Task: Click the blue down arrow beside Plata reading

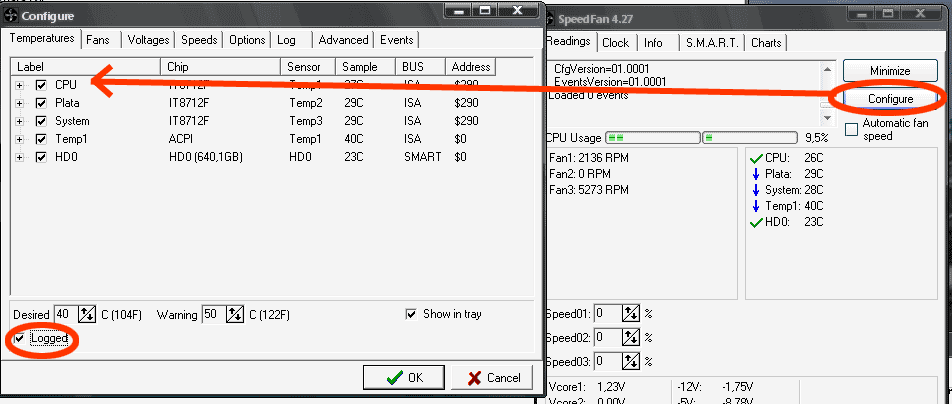Action: click(x=756, y=174)
